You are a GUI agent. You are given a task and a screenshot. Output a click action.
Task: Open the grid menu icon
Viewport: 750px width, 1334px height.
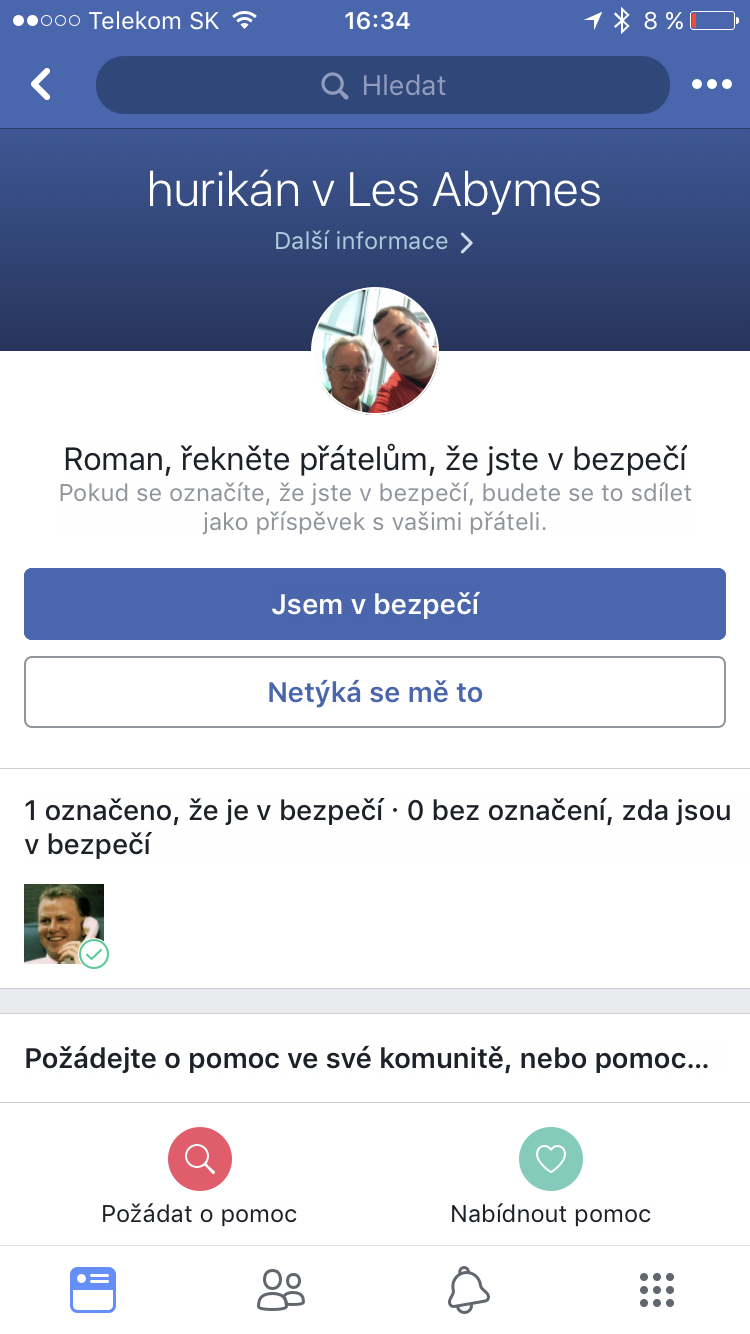[656, 1290]
